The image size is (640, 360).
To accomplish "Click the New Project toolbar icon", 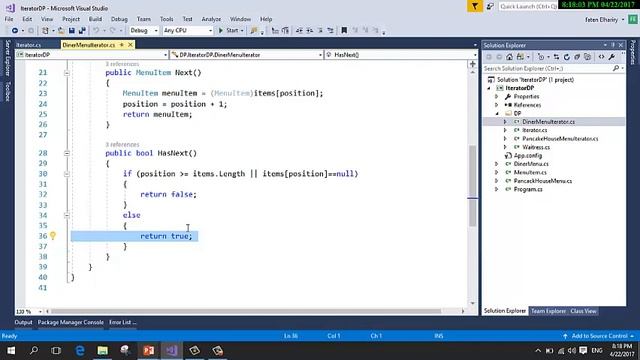I will click(x=45, y=31).
